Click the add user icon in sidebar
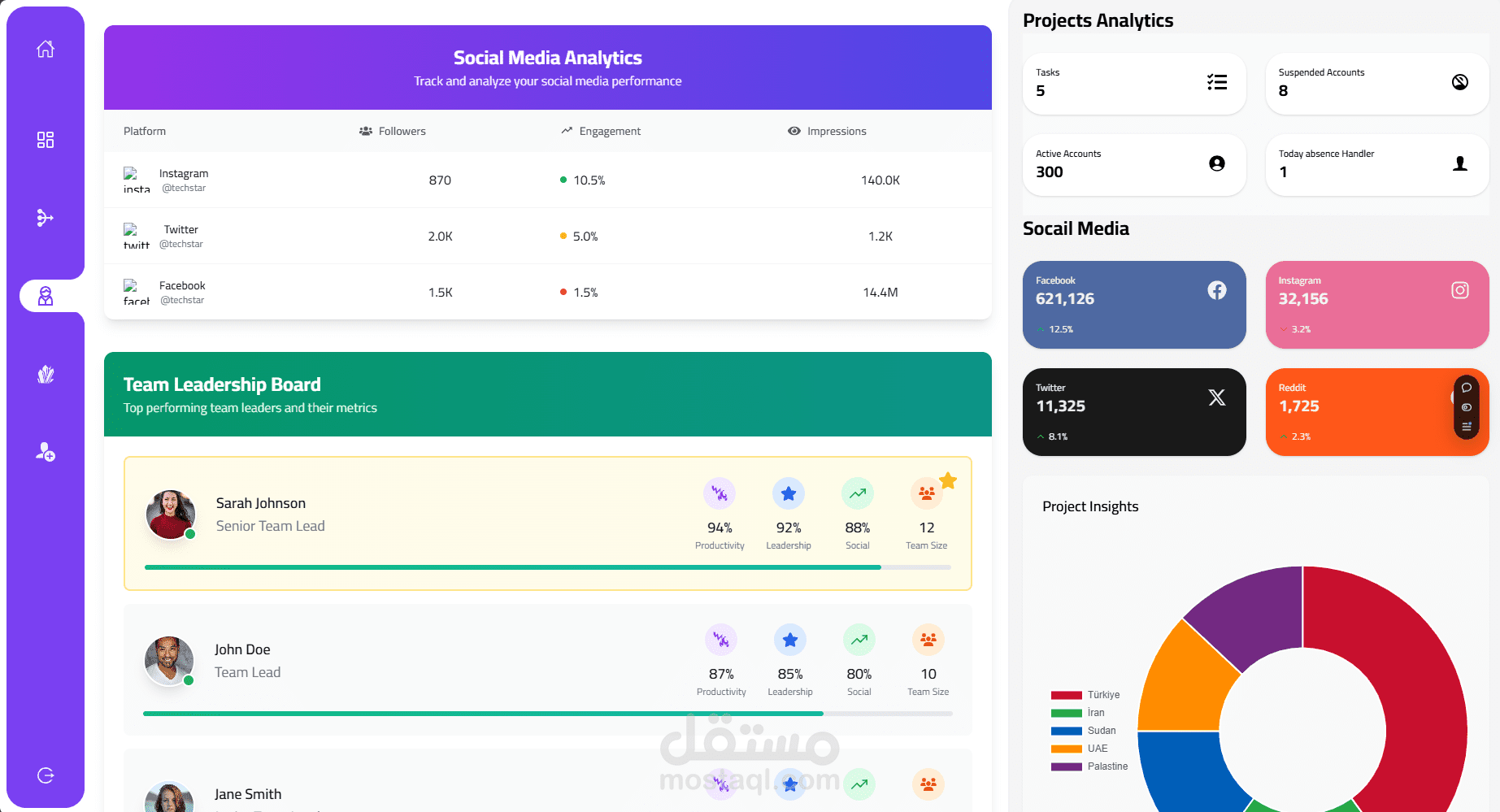The image size is (1500, 812). (x=46, y=452)
